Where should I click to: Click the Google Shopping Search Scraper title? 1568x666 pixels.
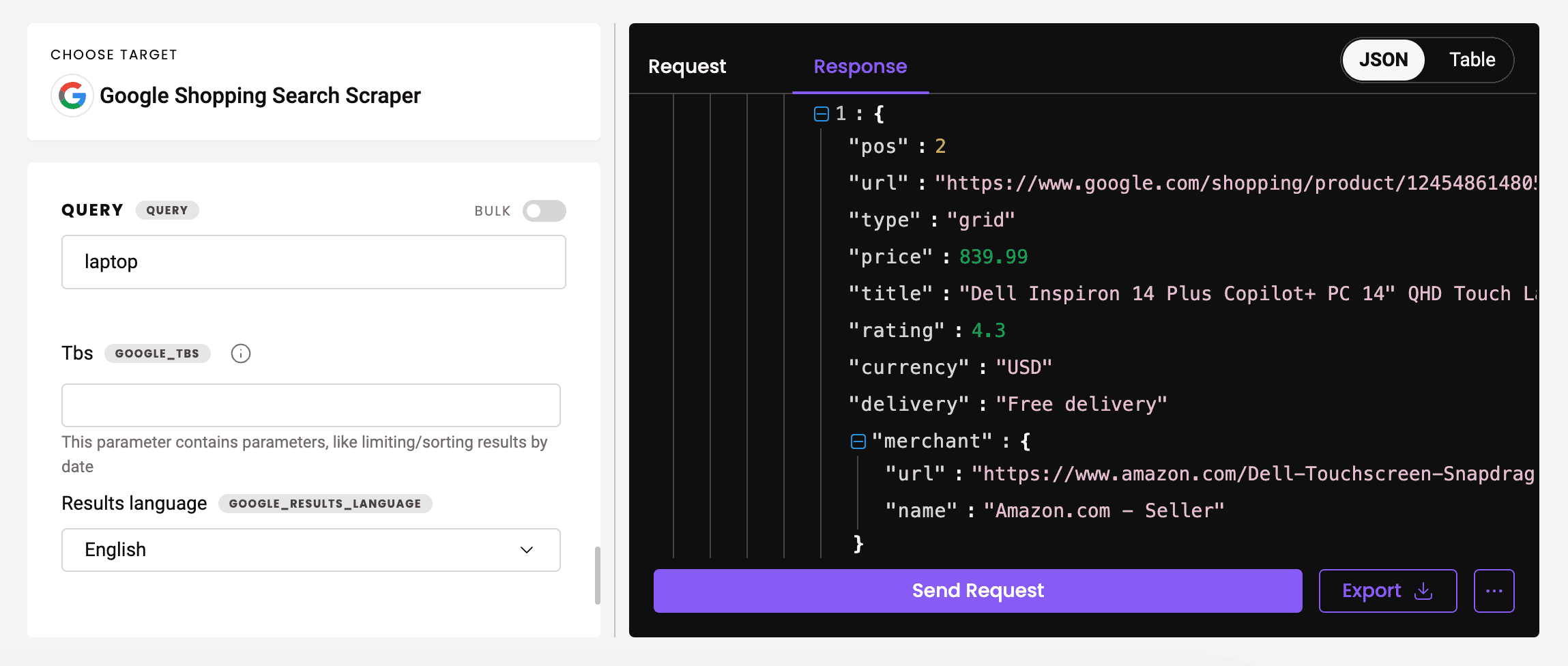click(x=260, y=96)
